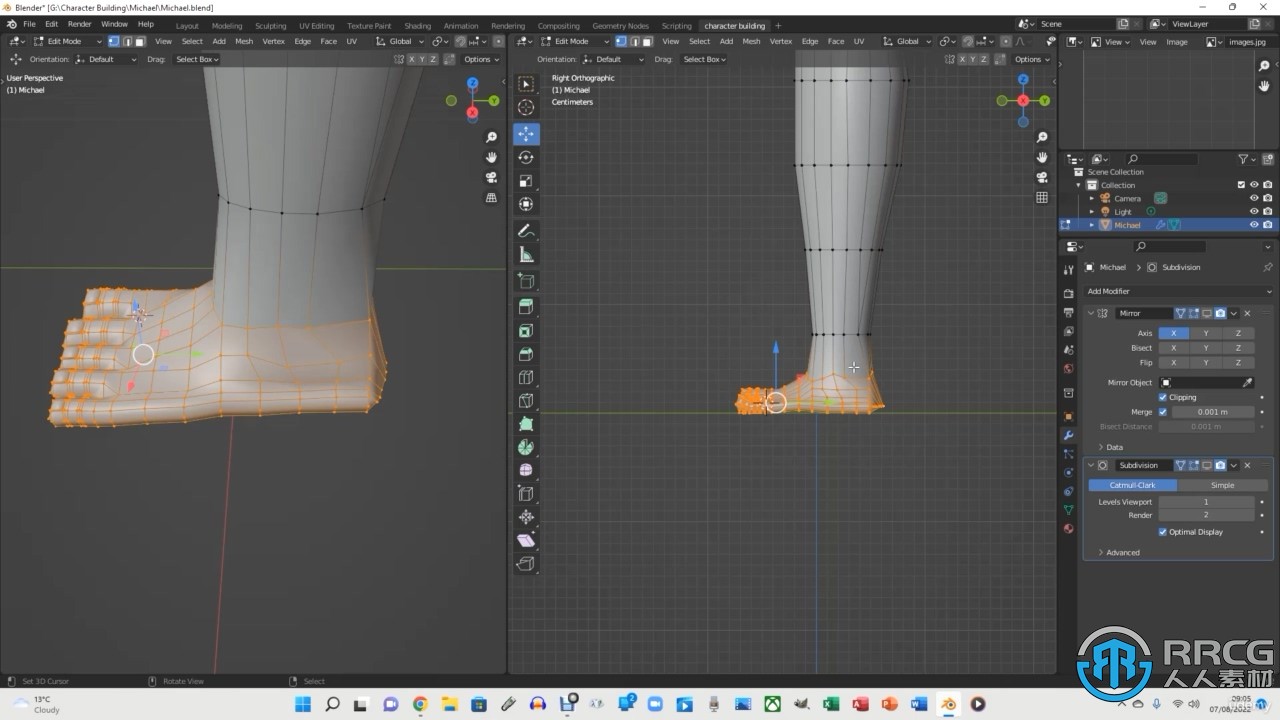Activate the Move tool
This screenshot has width=1280, height=720.
point(526,134)
